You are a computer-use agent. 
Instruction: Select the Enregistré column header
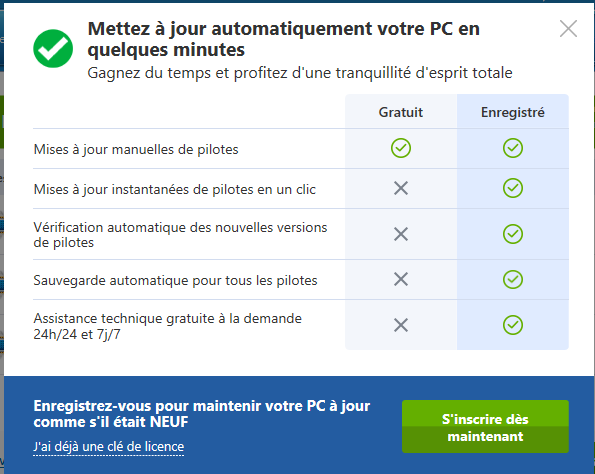point(513,112)
